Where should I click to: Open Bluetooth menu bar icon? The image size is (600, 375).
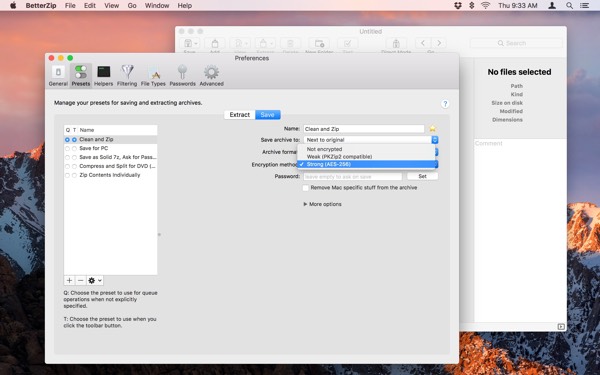[471, 5]
